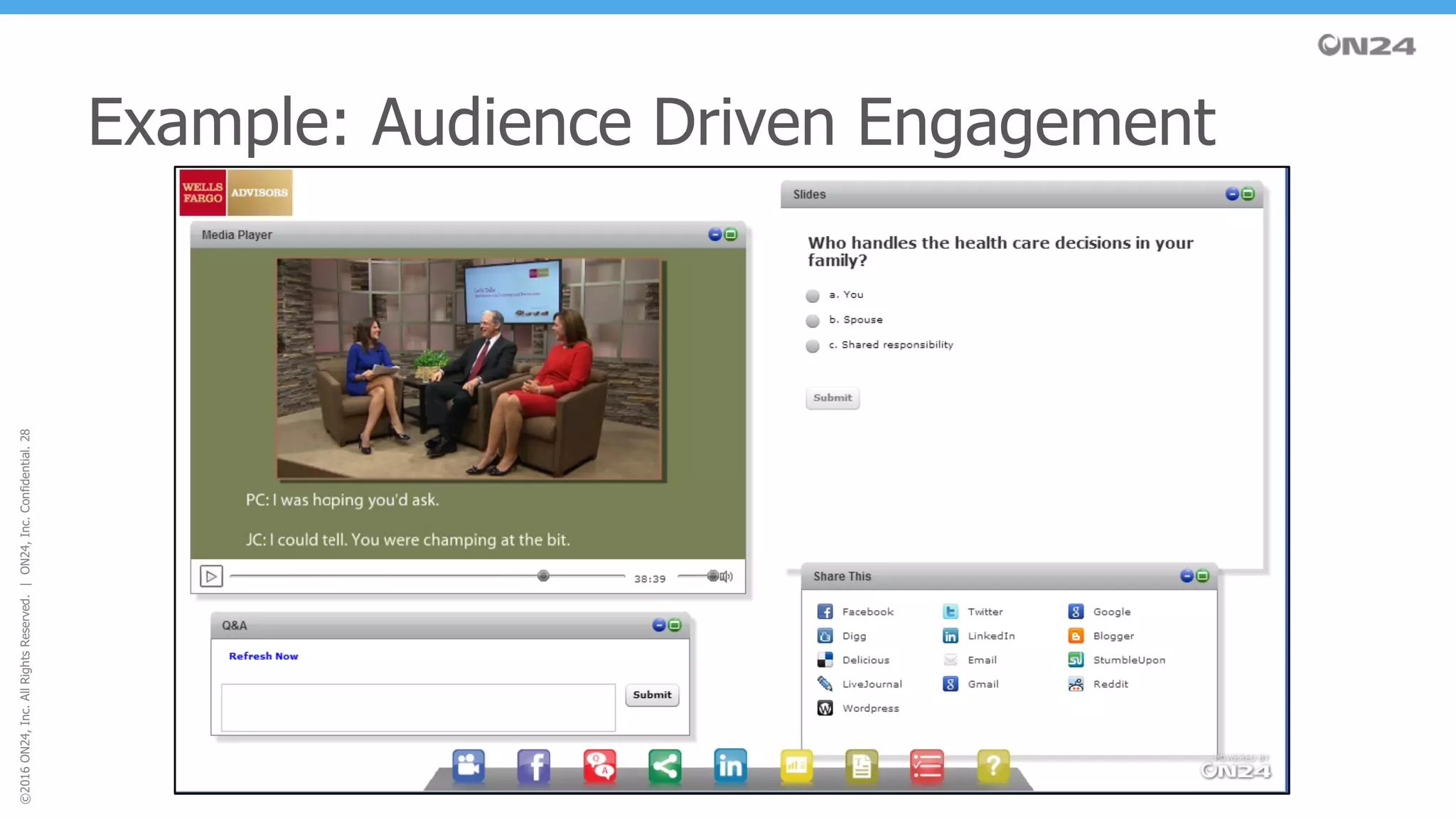Open the Facebook dock icon
Viewport: 1456px width, 819px height.
pyautogui.click(x=534, y=766)
